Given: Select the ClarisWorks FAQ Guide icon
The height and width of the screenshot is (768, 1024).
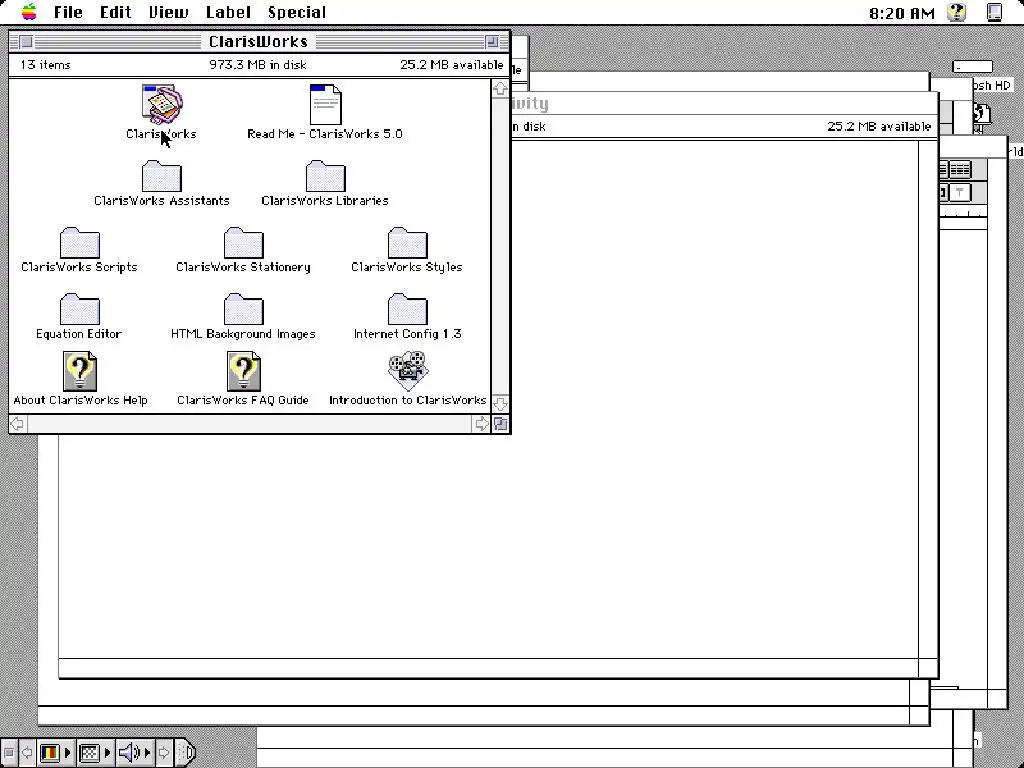Looking at the screenshot, I should pyautogui.click(x=244, y=371).
